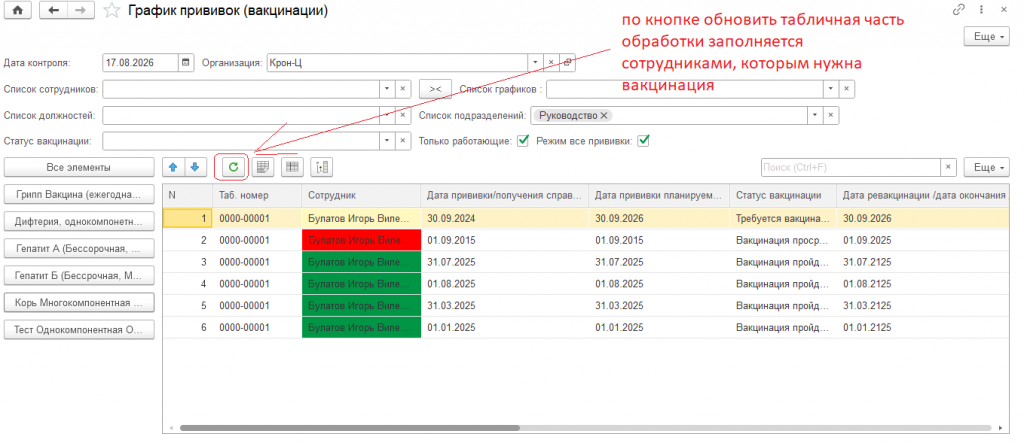Screen dimensions: 1024x443
Task: Select Дифтерия, однокомпонентн filter button
Action: 79,222
